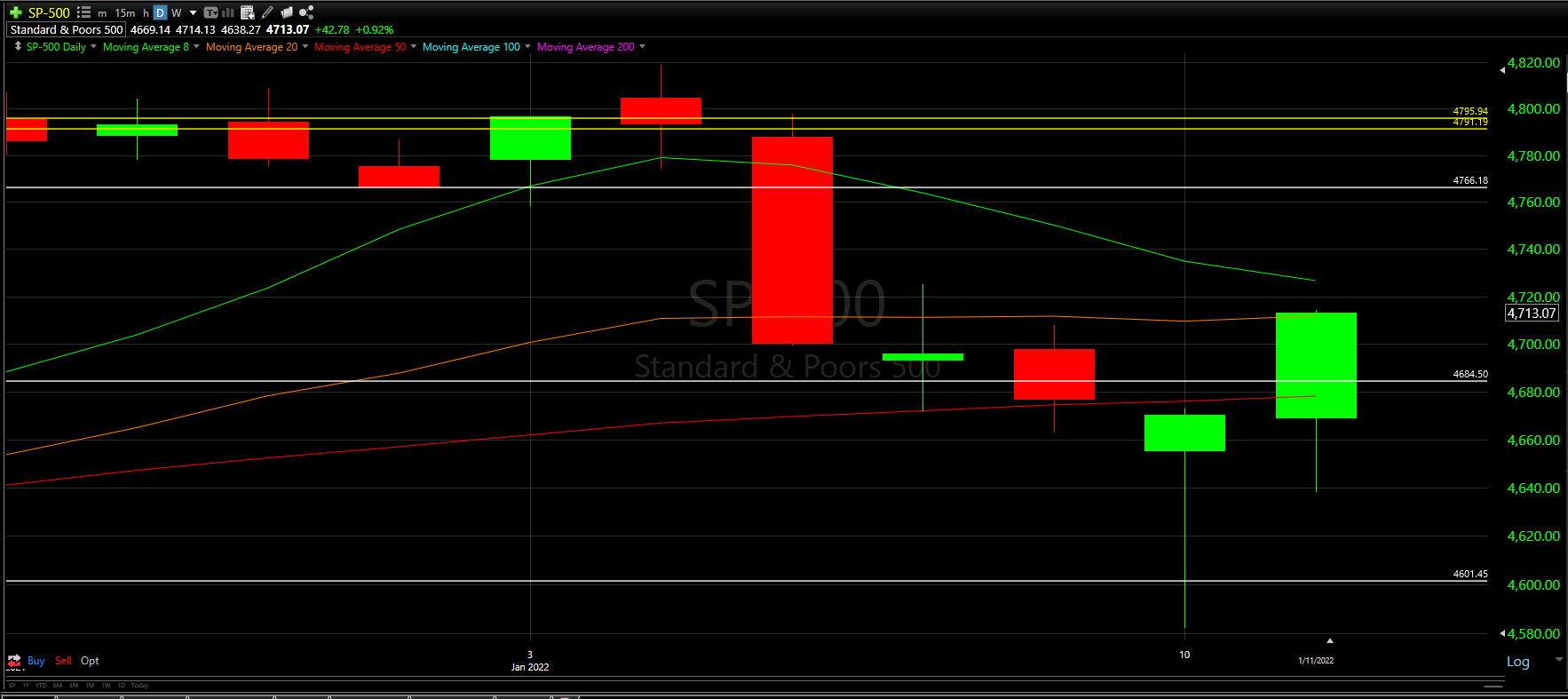Expand the SP-500 Daily dropdown

click(x=93, y=46)
